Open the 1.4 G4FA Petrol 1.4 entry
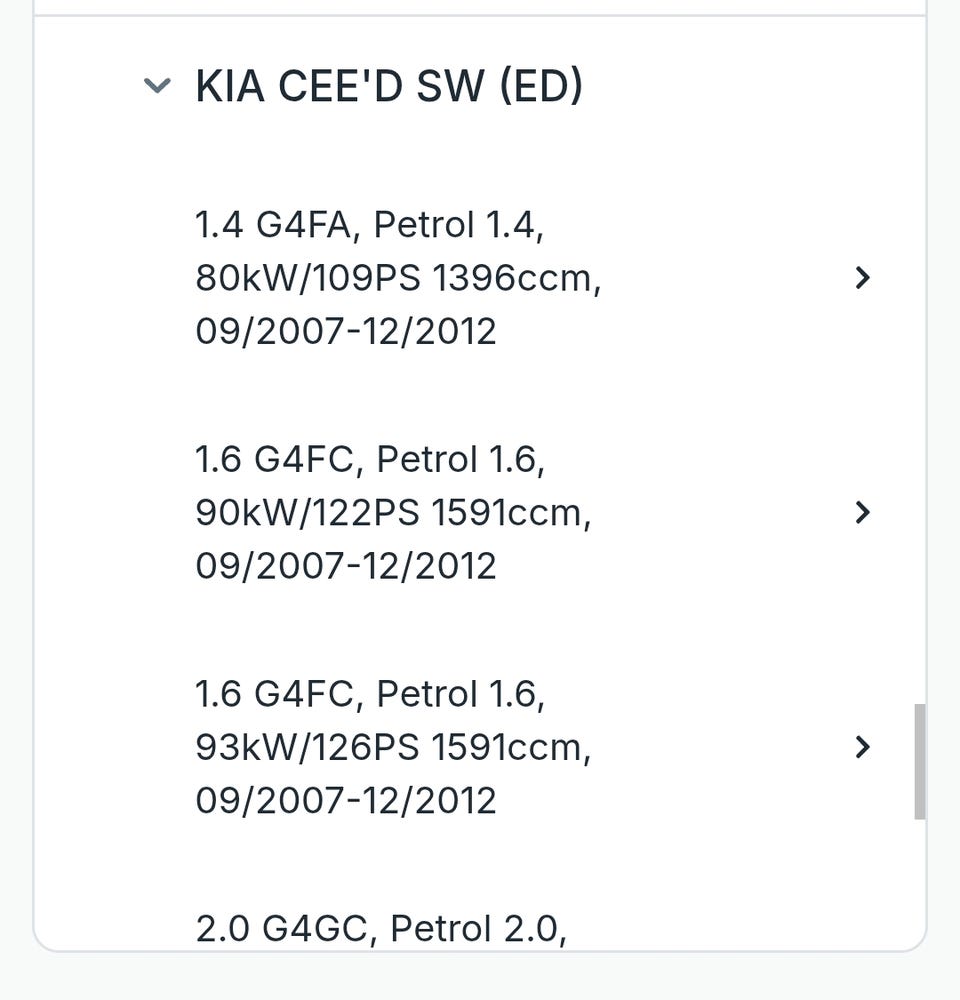960x1000 pixels. pos(398,277)
